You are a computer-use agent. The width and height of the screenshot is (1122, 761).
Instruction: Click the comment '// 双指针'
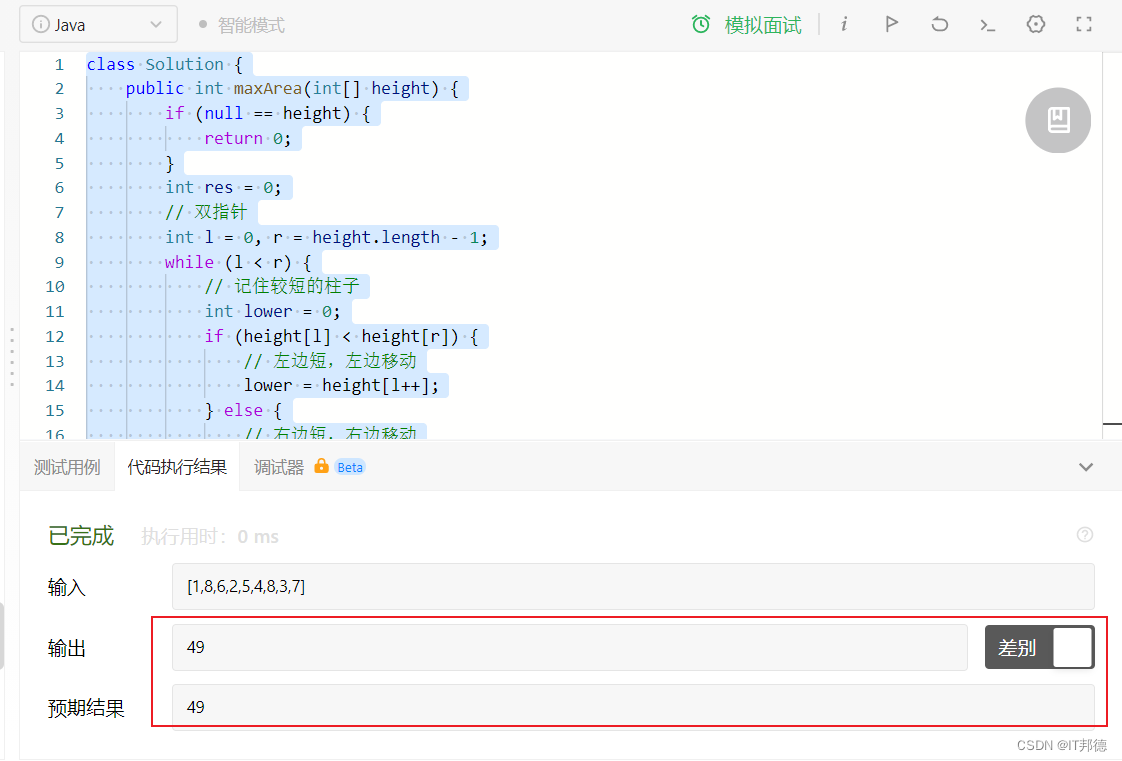[206, 212]
